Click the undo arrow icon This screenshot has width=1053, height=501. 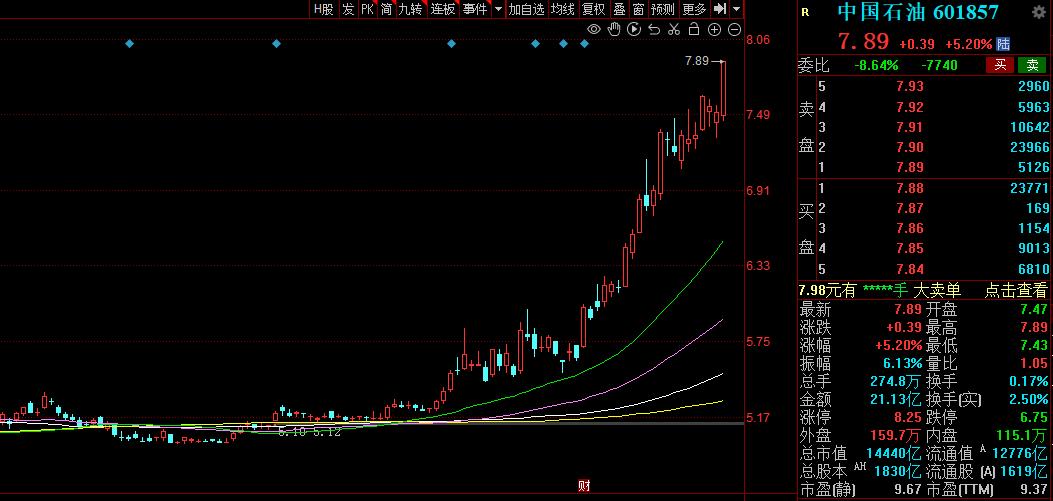[x=654, y=29]
